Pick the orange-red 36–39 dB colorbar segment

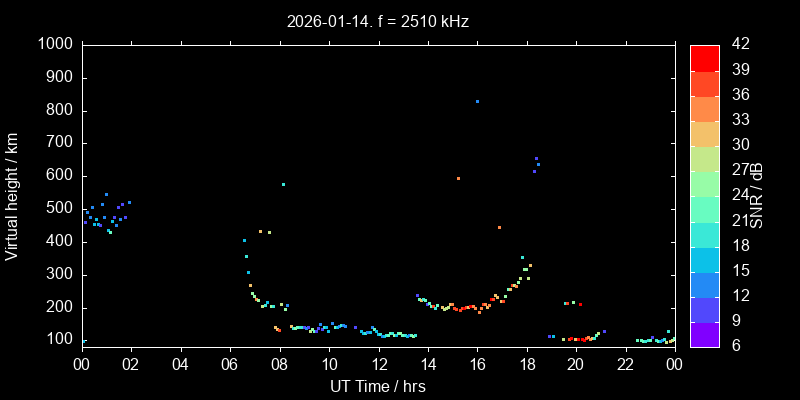[705, 82]
